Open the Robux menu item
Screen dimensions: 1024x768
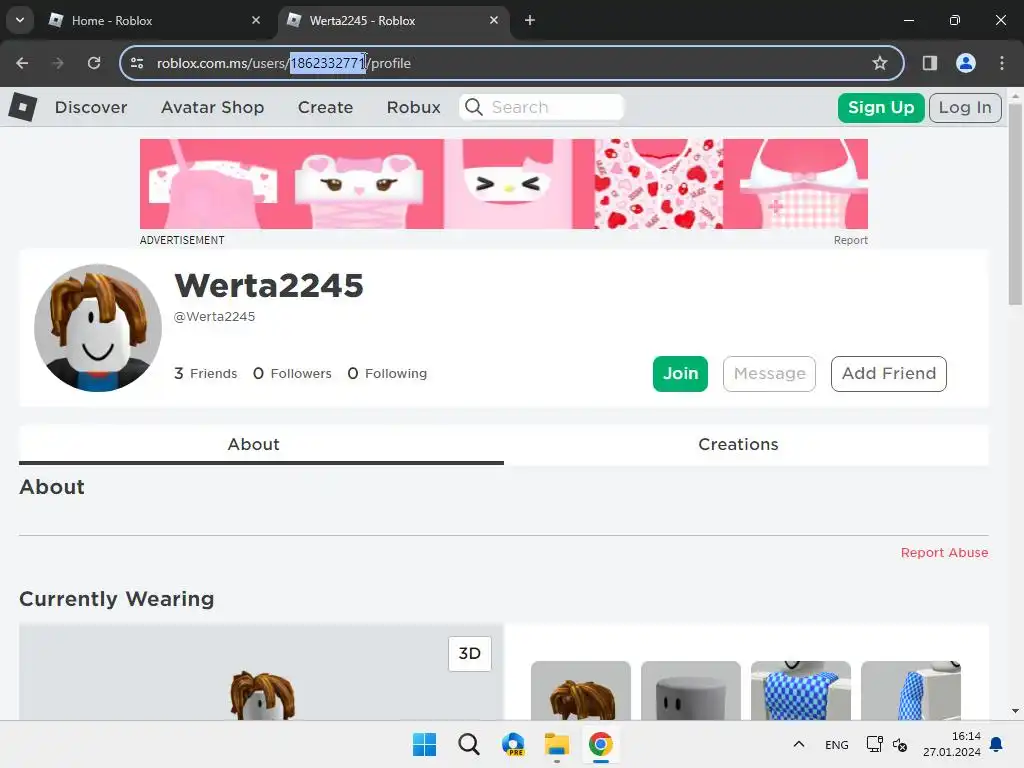(x=413, y=107)
